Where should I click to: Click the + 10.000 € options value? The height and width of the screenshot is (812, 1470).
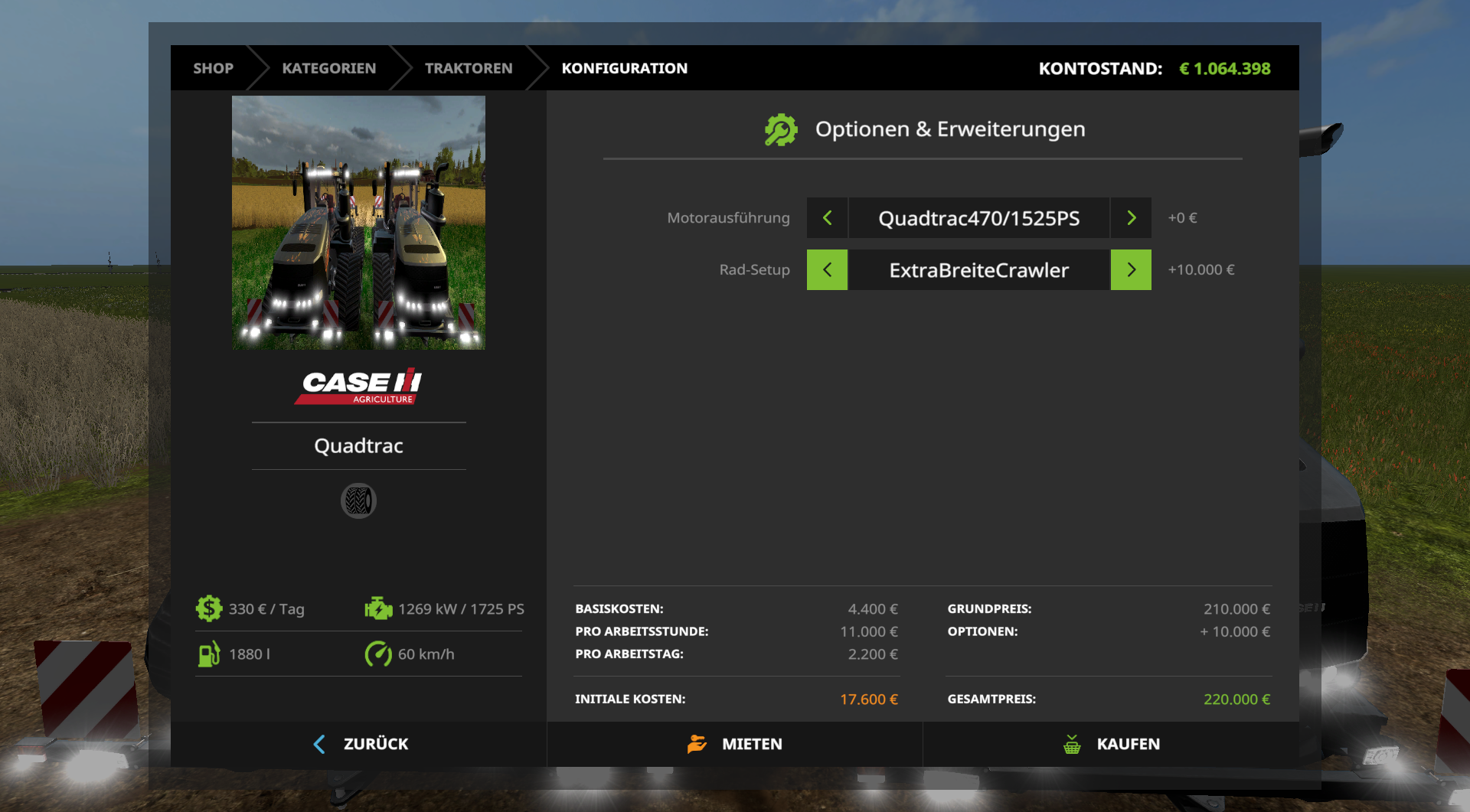(x=1235, y=631)
